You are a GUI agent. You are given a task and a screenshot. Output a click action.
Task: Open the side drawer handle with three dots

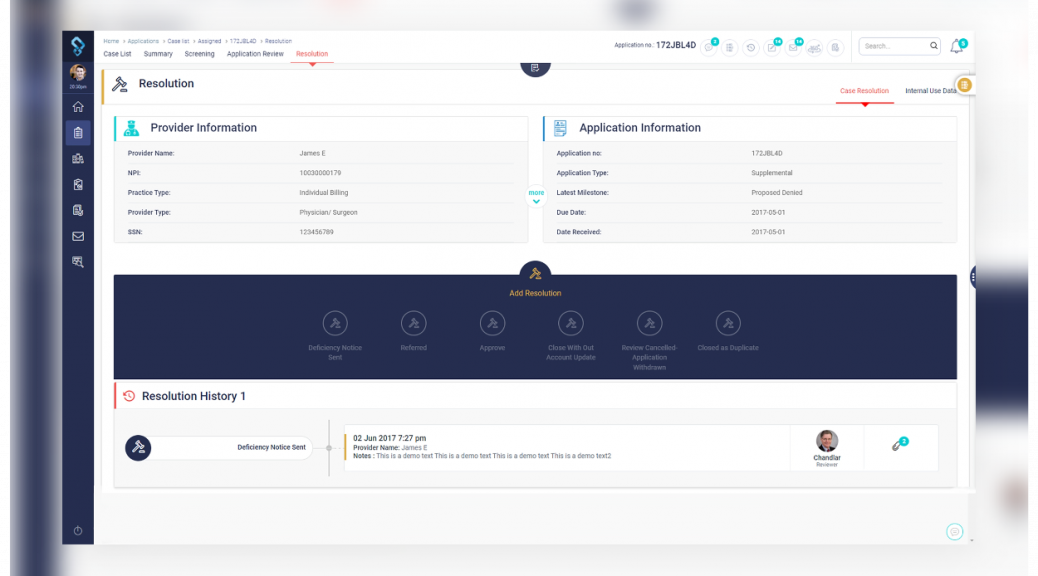pos(973,277)
